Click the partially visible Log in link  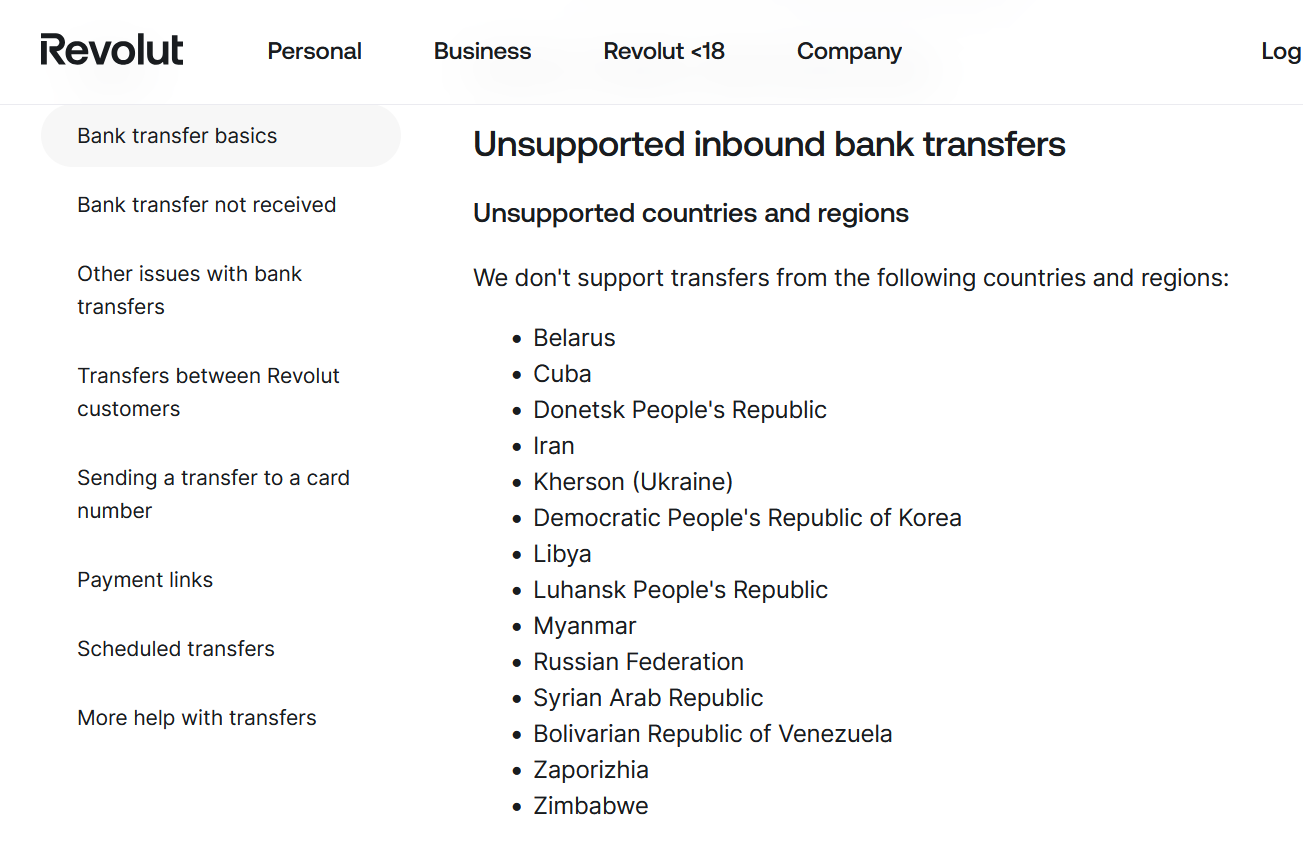(x=1280, y=51)
